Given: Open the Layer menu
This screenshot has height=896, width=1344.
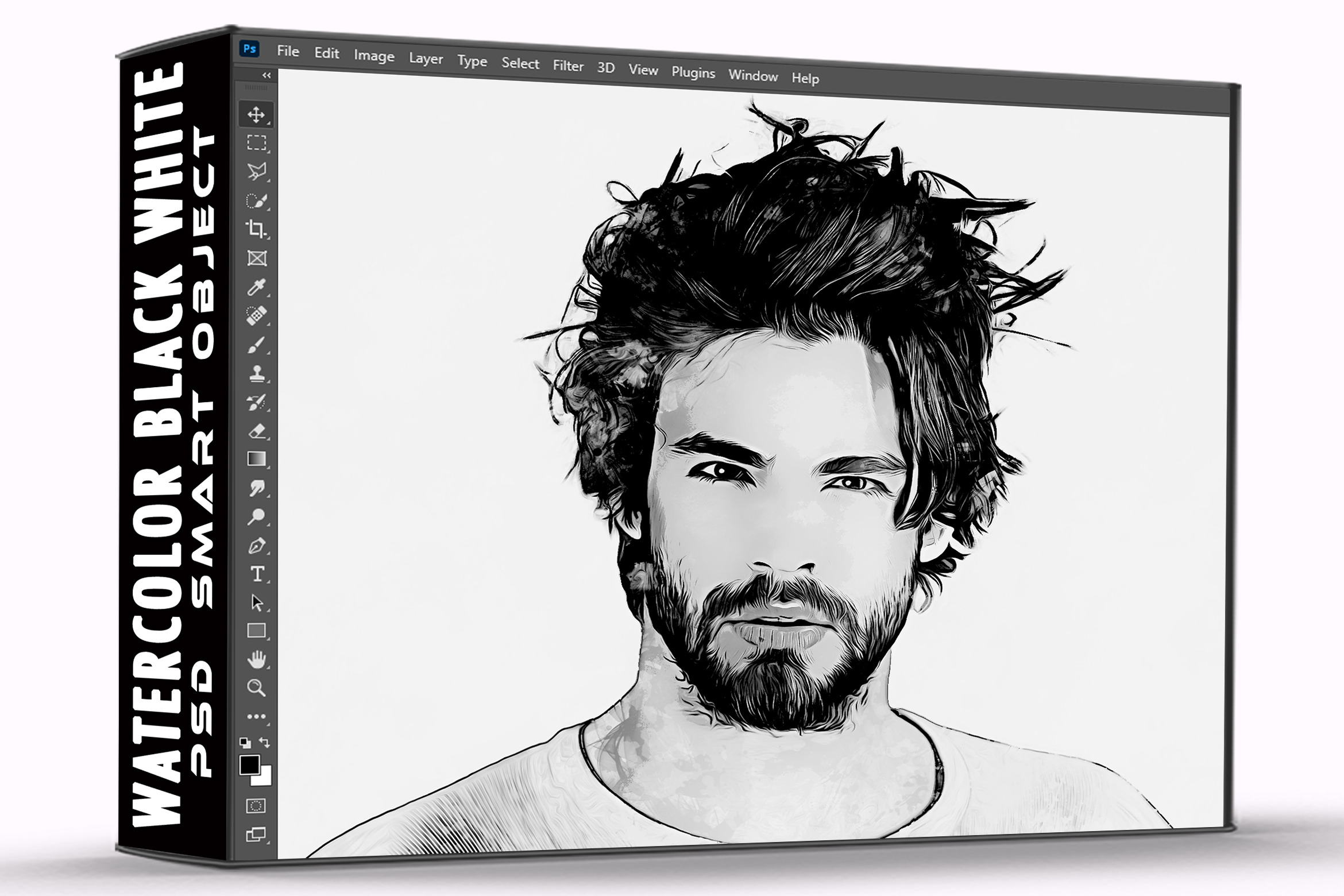Looking at the screenshot, I should point(426,59).
